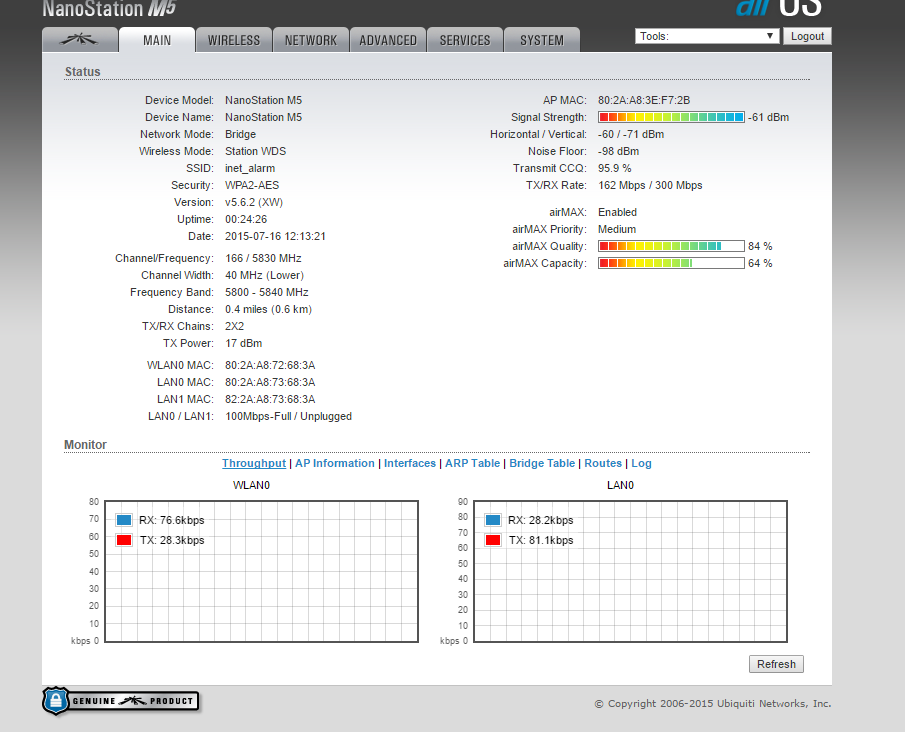Switch to the SYSTEM tab
The image size is (905, 732).
(x=541, y=40)
